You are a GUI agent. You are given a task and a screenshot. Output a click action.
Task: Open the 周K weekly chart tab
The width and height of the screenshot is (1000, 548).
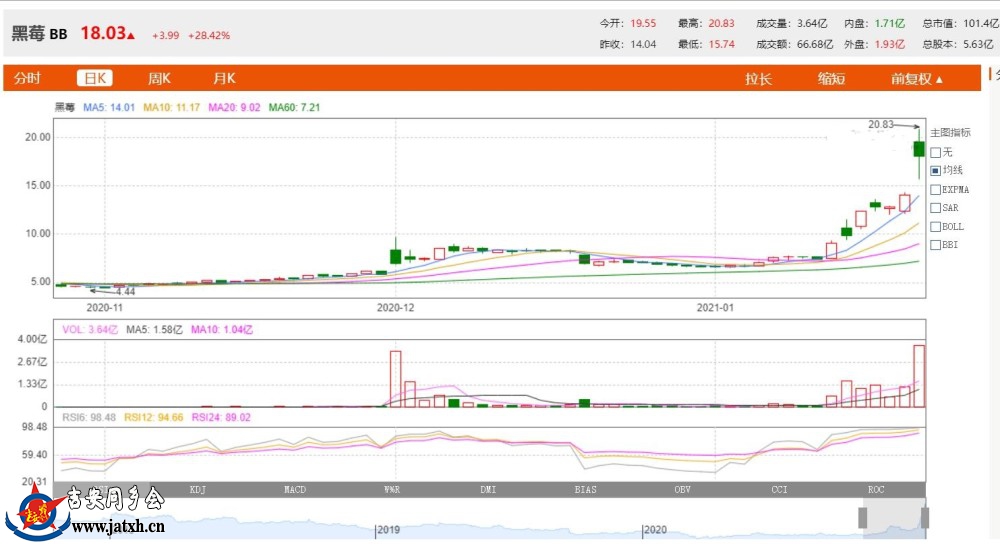click(159, 78)
